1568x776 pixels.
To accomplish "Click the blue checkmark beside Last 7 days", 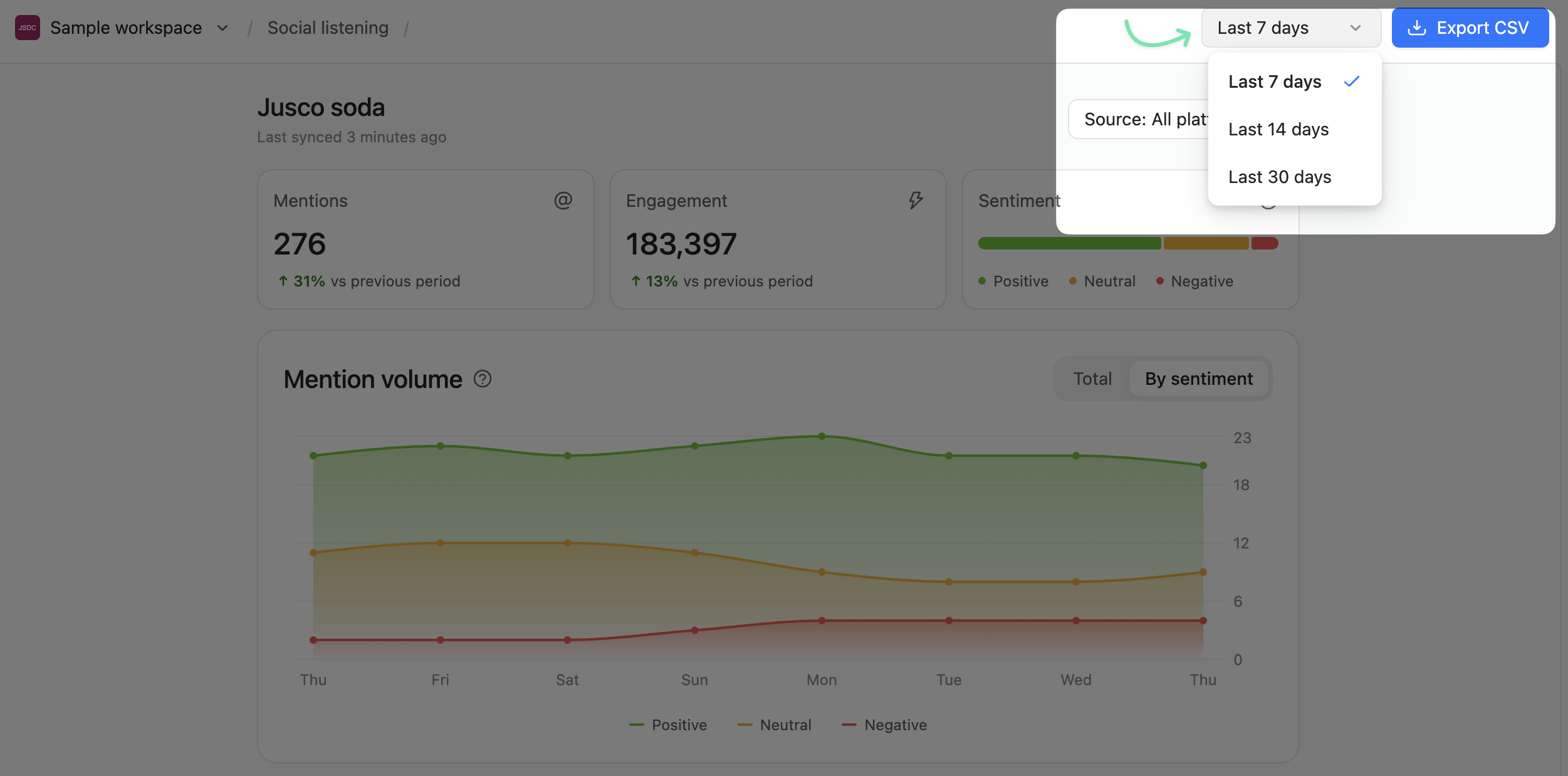I will (1352, 81).
